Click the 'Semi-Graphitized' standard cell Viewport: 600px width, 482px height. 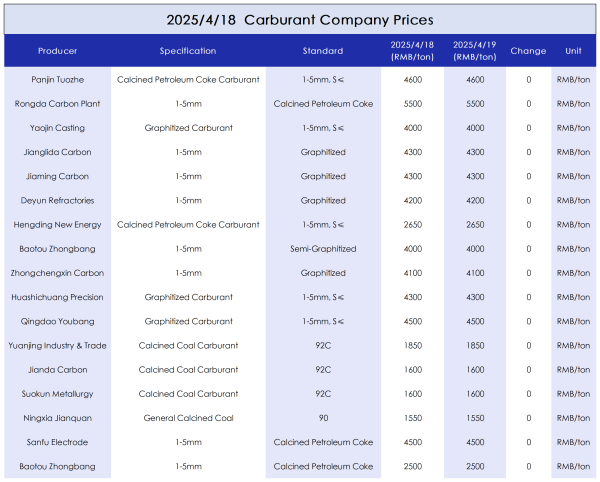pos(323,249)
